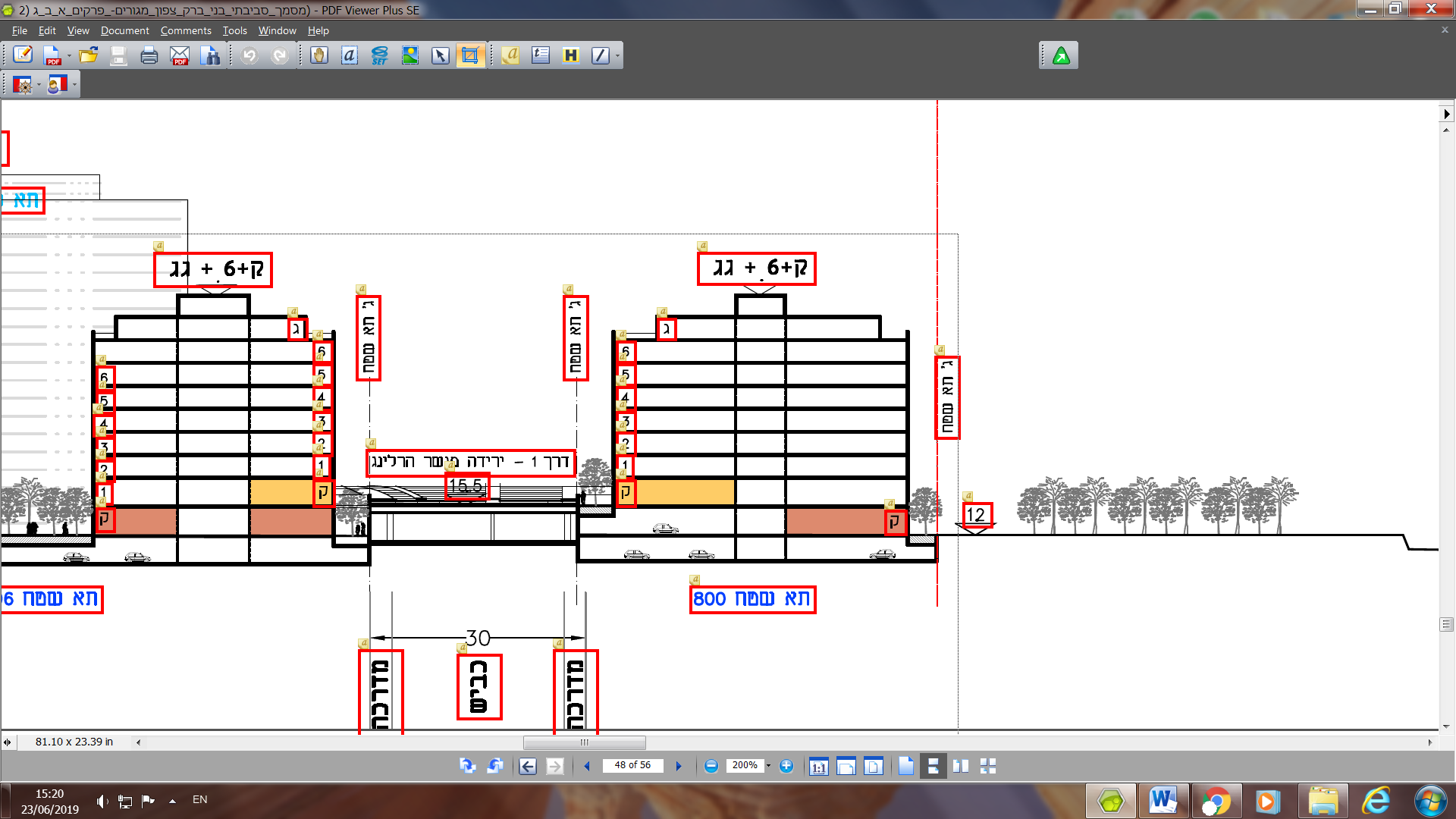Image resolution: width=1456 pixels, height=819 pixels.
Task: Expand the Create PDF dropdown arrow
Action: tap(69, 55)
